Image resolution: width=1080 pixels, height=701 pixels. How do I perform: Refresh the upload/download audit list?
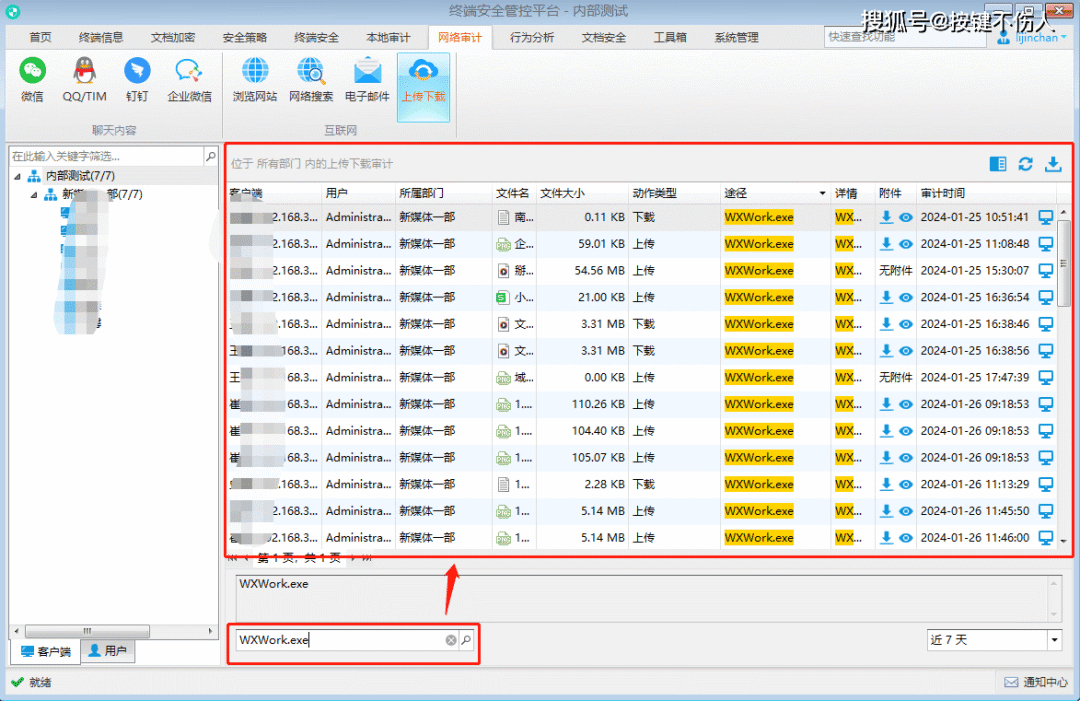tap(1025, 164)
